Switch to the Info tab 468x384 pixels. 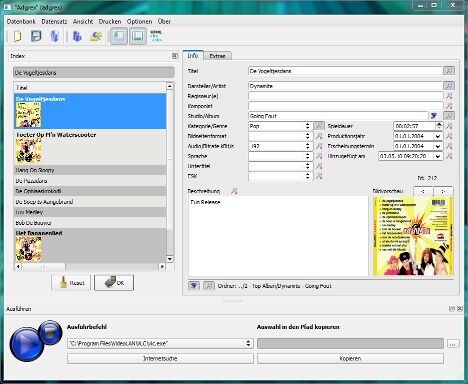coord(193,55)
